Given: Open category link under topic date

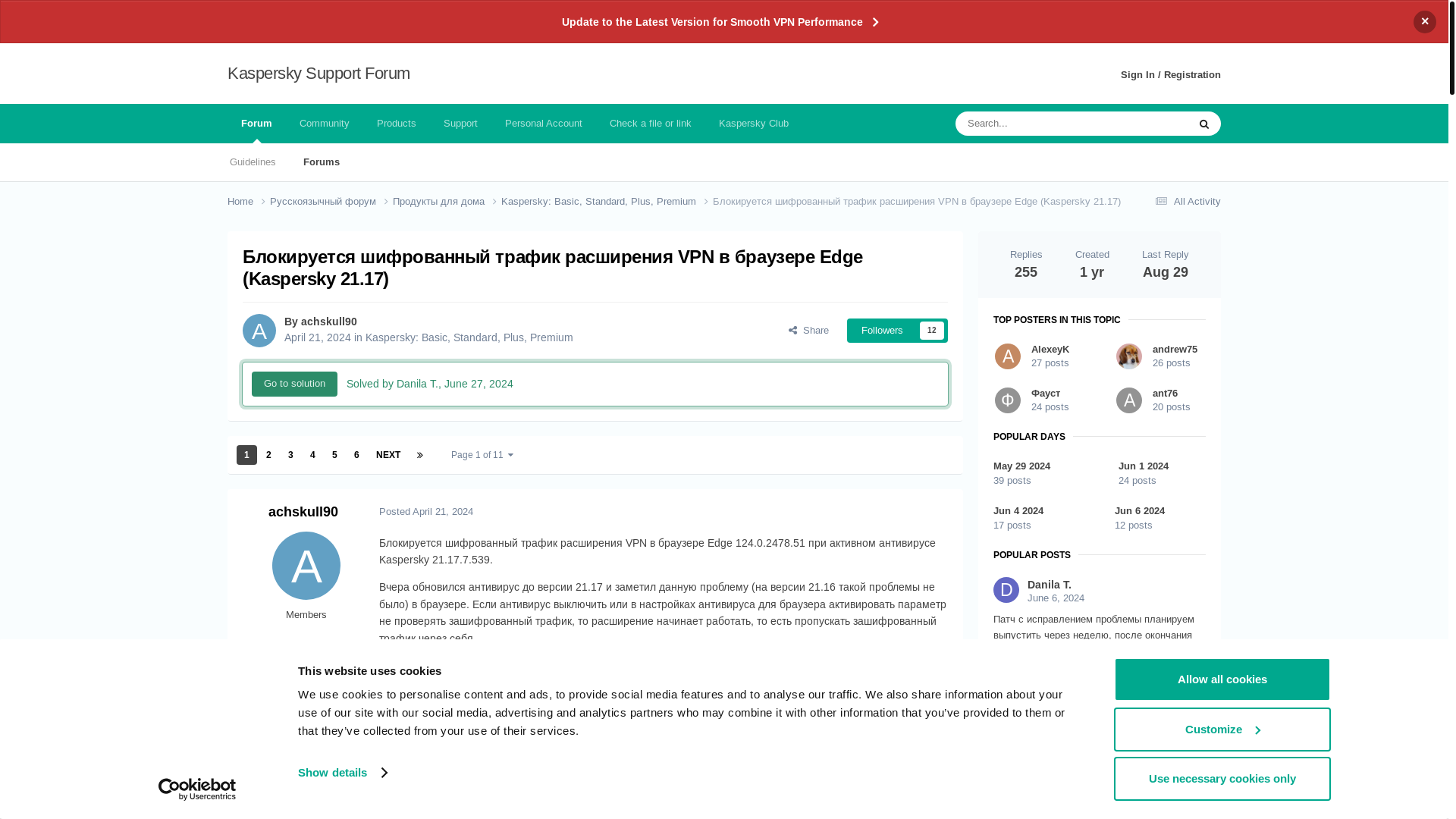Looking at the screenshot, I should click(469, 337).
